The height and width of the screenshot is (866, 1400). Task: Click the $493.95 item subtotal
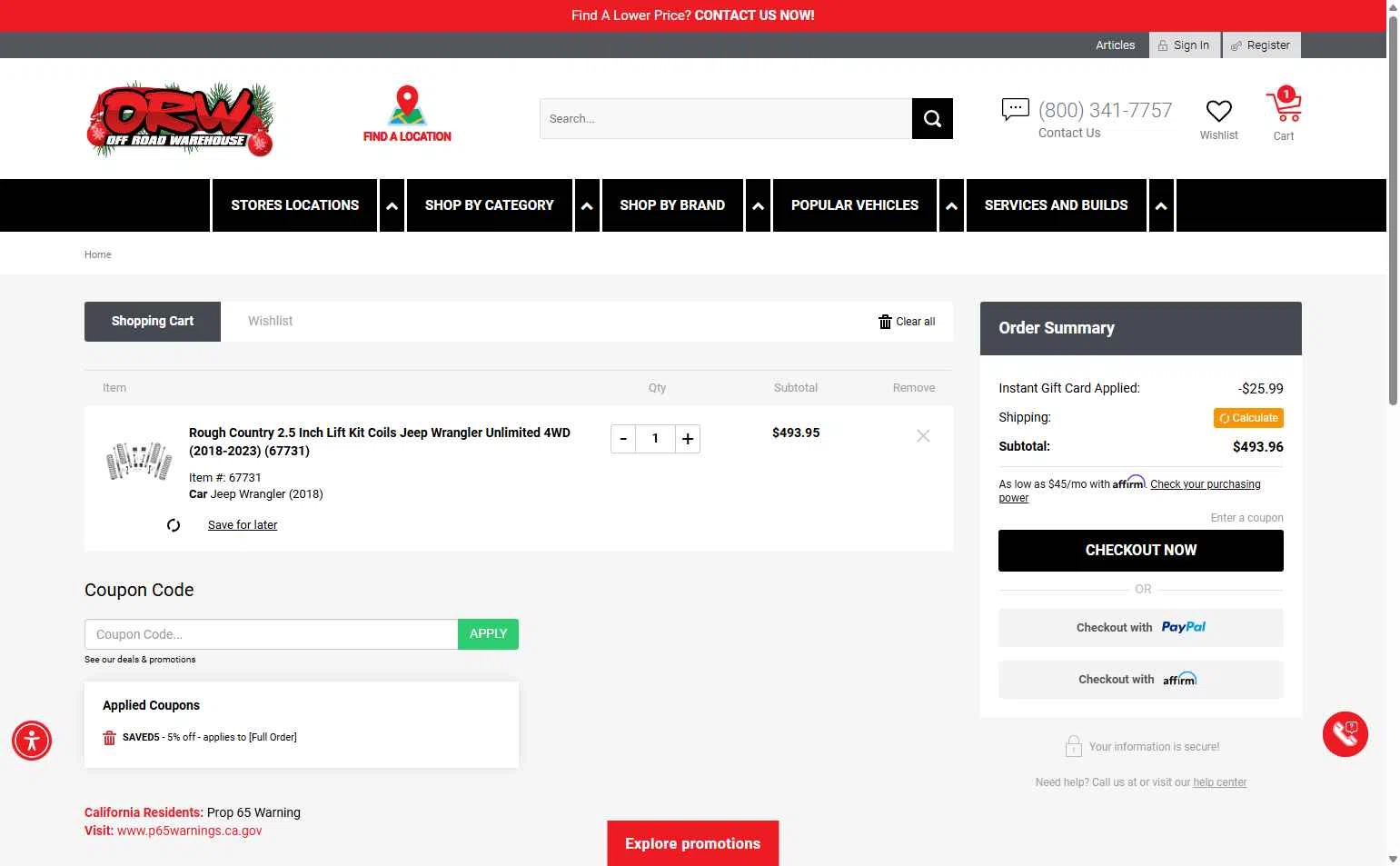(796, 433)
